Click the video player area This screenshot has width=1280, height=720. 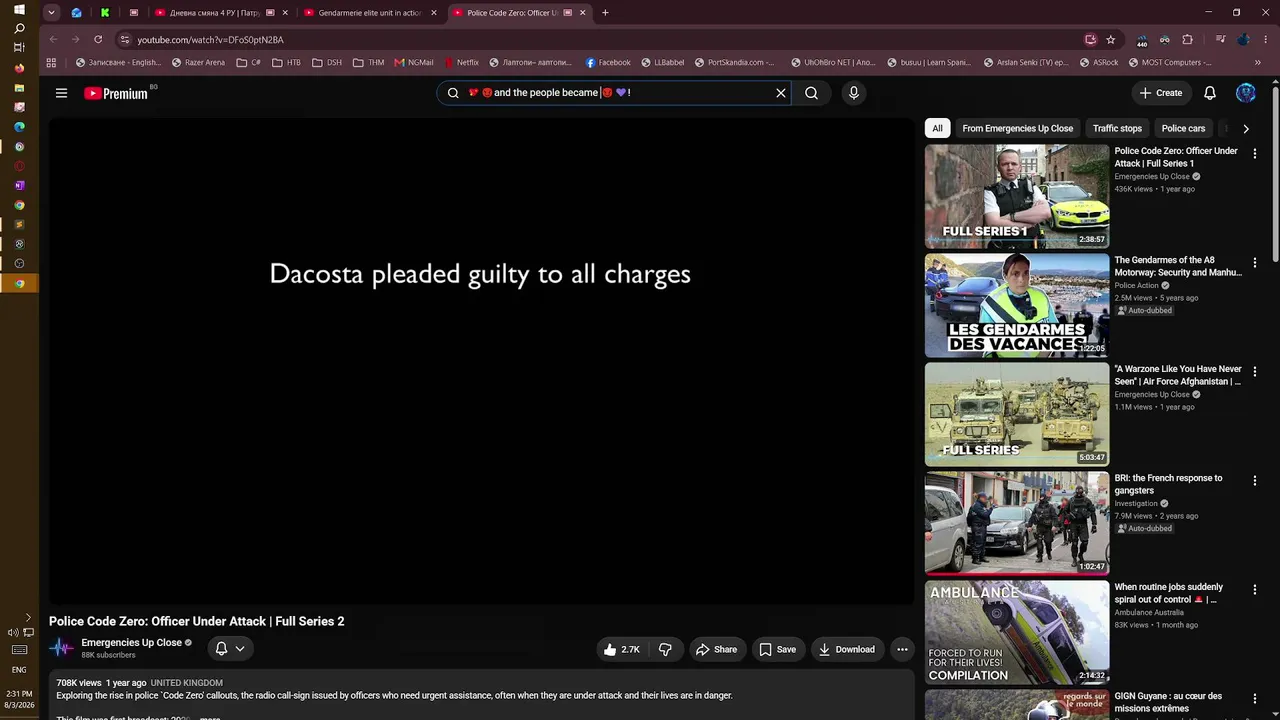point(481,361)
